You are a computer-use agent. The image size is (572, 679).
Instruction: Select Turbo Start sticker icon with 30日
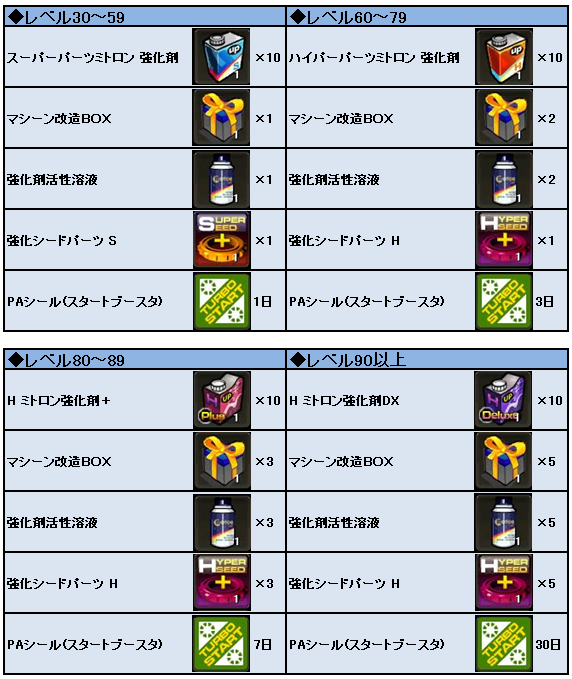(x=503, y=643)
